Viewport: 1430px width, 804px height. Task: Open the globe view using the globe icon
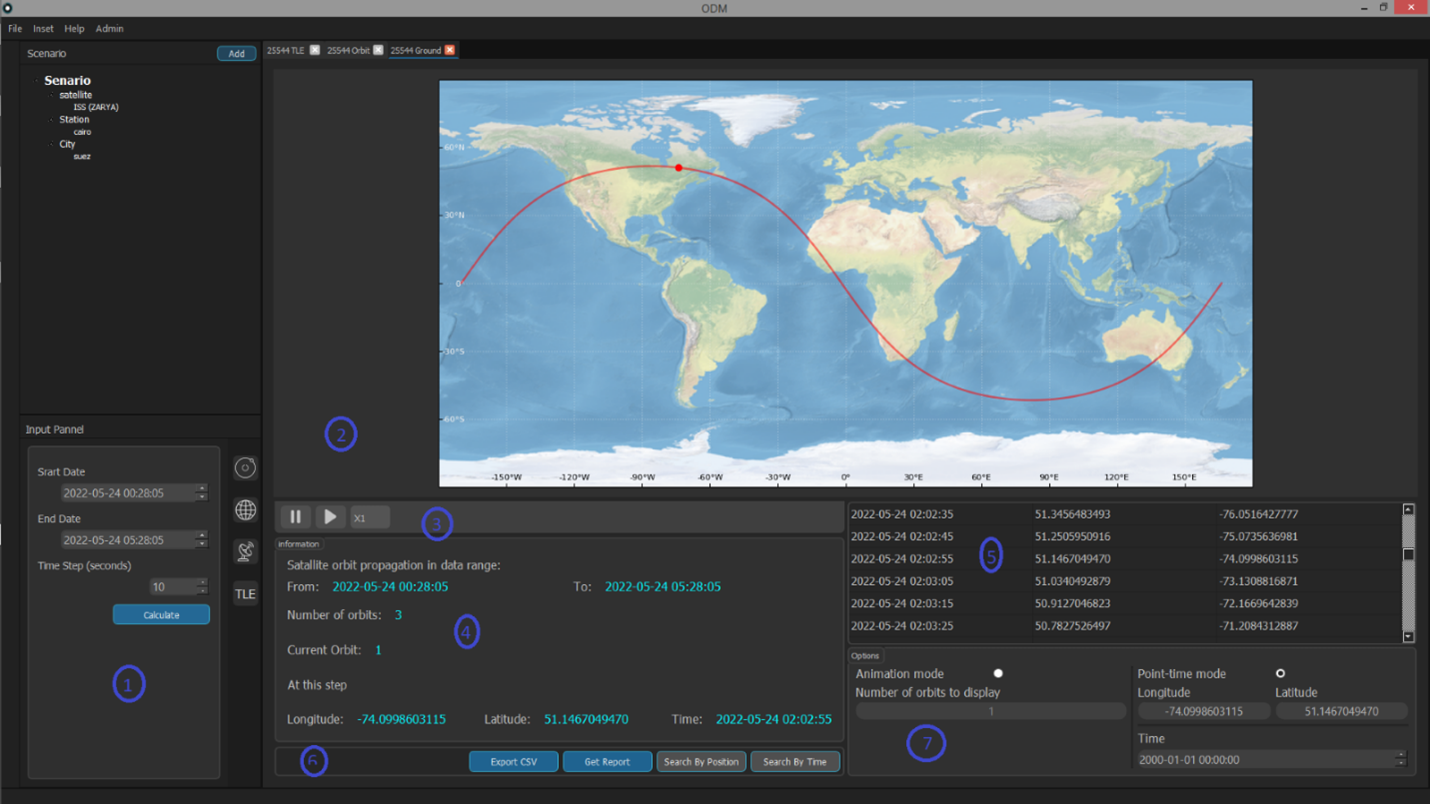[x=245, y=510]
